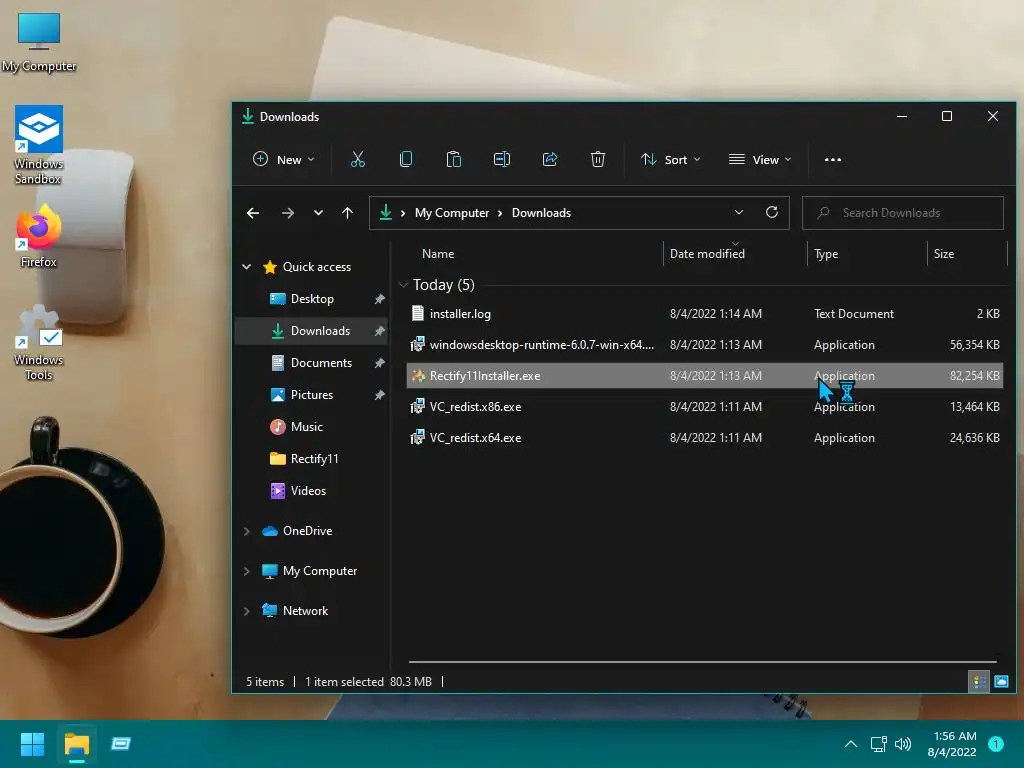Select VC_redist.x86.exe file
This screenshot has width=1024, height=768.
pos(705,407)
